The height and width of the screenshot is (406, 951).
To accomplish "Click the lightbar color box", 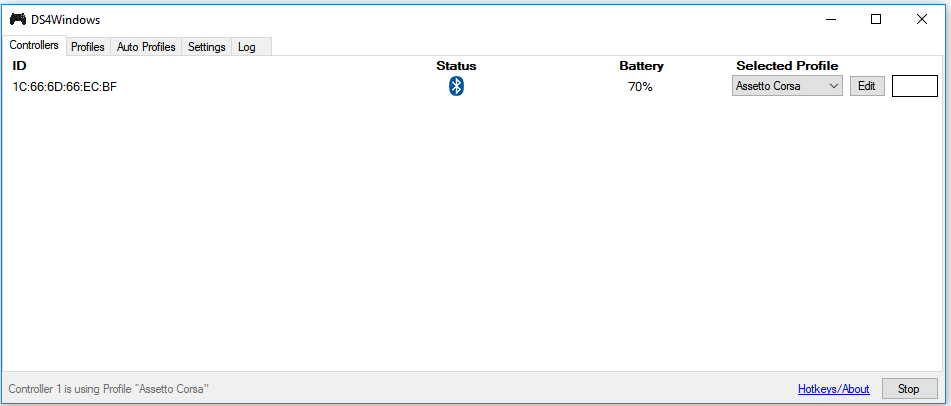I will click(915, 86).
